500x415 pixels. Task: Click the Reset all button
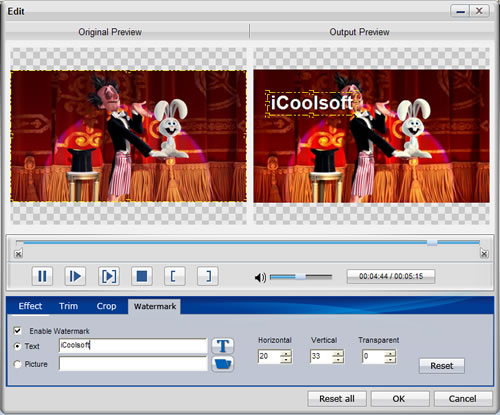point(337,399)
